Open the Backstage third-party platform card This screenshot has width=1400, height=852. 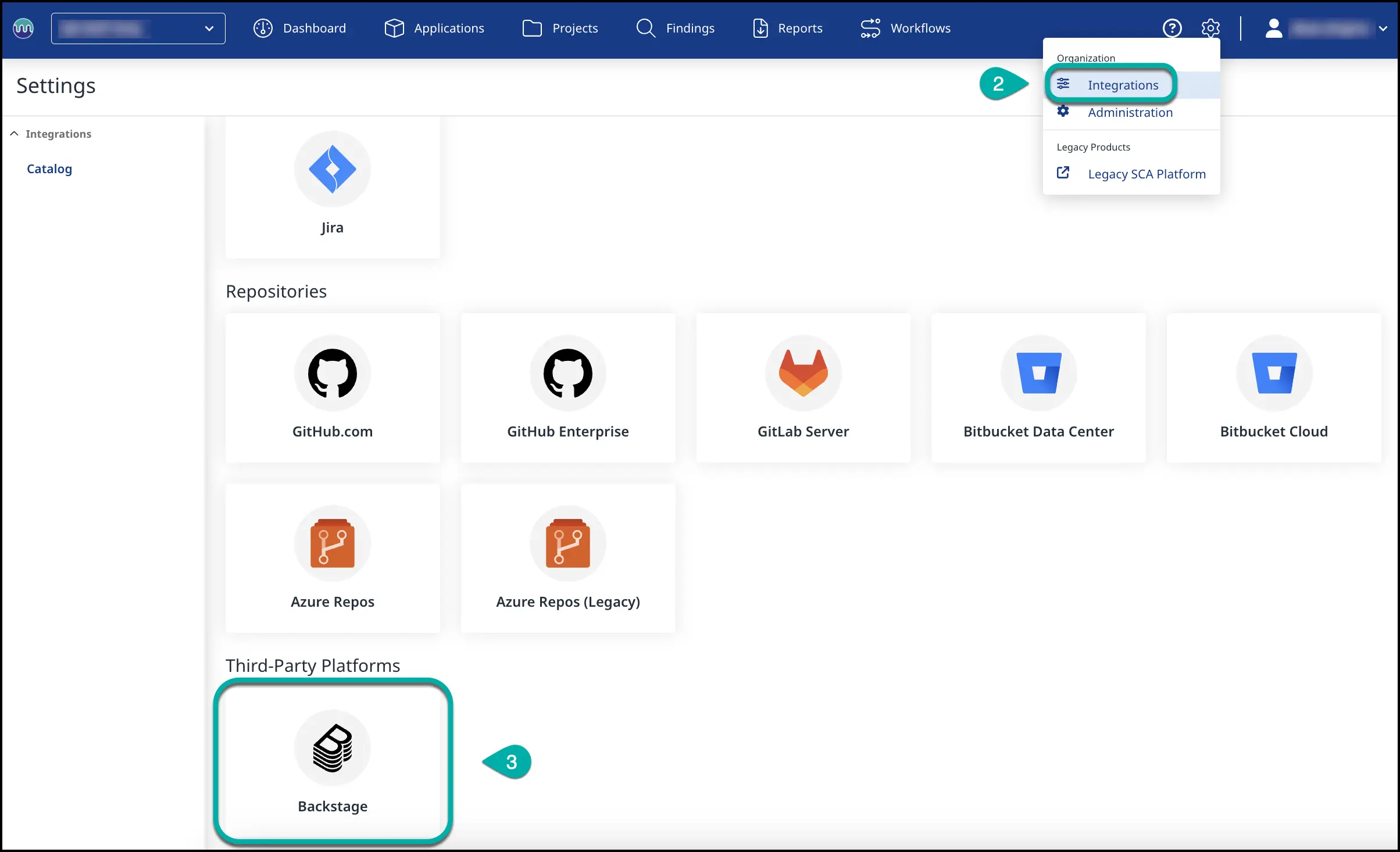coord(332,762)
